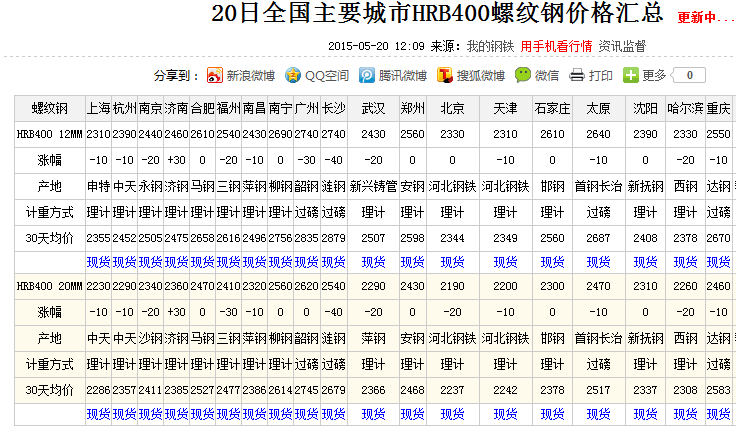Open 现货 link under 太原 20MM section

(598, 414)
